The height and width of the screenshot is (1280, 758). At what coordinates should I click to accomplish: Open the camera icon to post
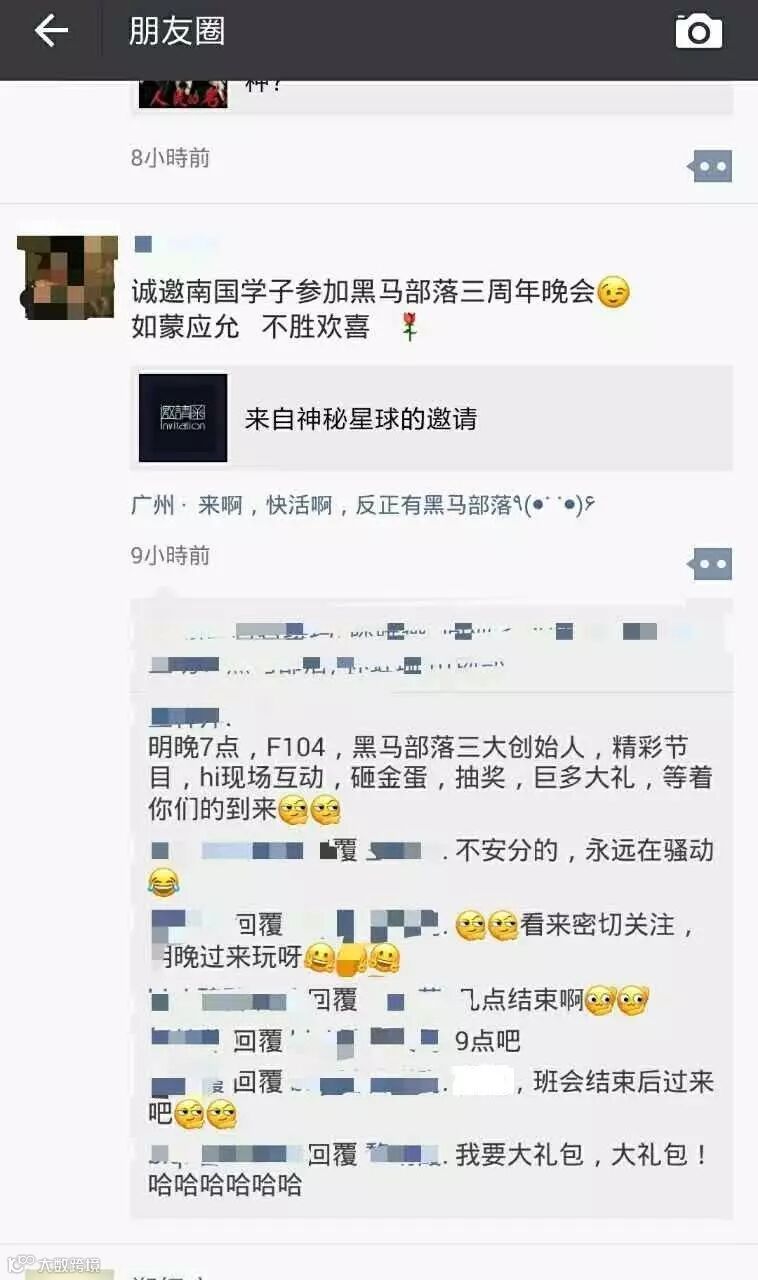699,32
